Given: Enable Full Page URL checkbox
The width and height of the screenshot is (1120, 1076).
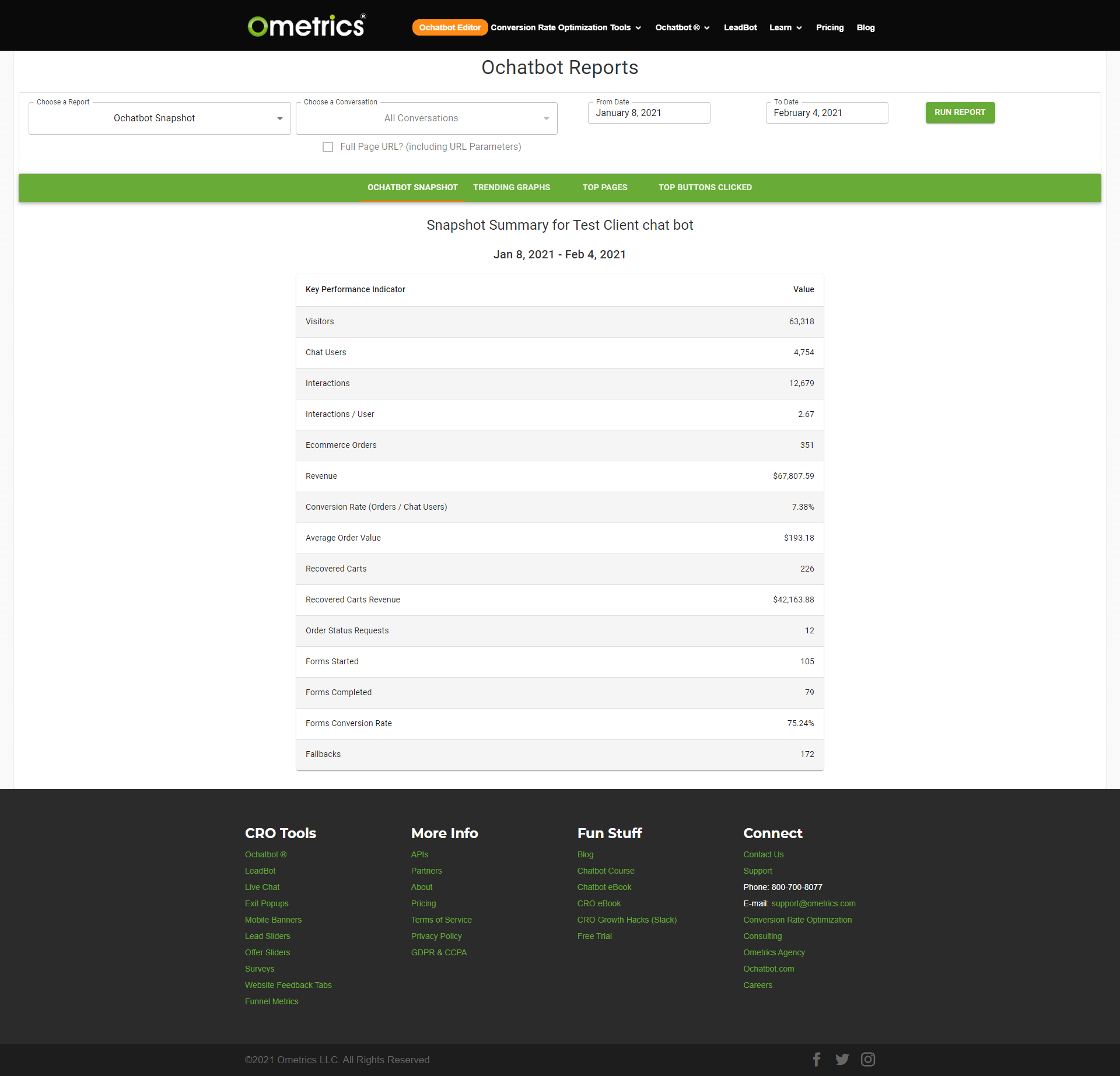Looking at the screenshot, I should (x=328, y=147).
